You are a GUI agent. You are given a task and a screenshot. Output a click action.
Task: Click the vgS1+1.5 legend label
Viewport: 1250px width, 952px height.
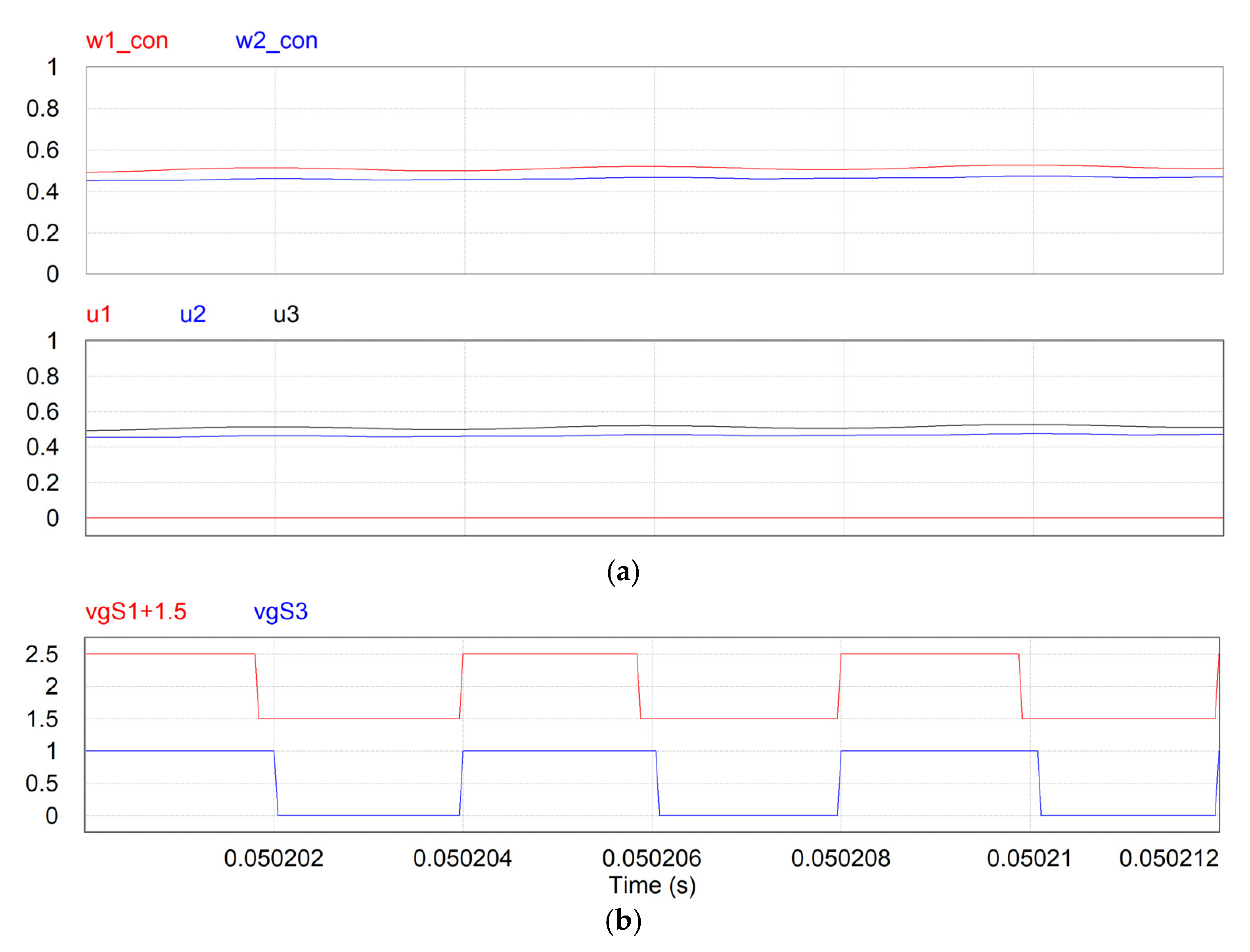point(136,611)
